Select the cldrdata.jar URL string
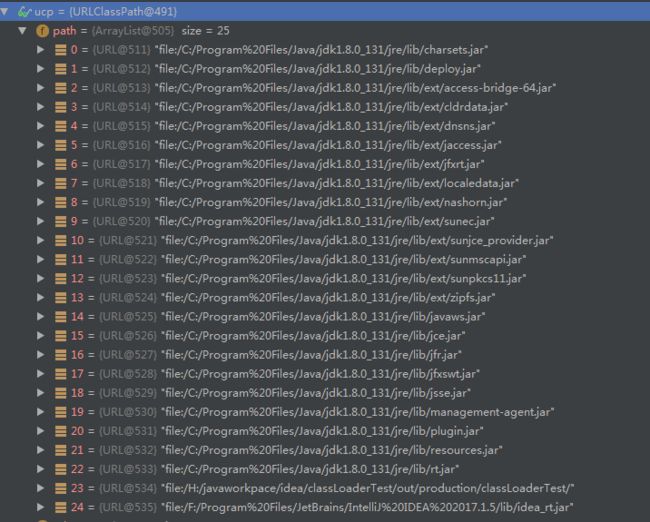This screenshot has height=522, width=650. [x=331, y=107]
